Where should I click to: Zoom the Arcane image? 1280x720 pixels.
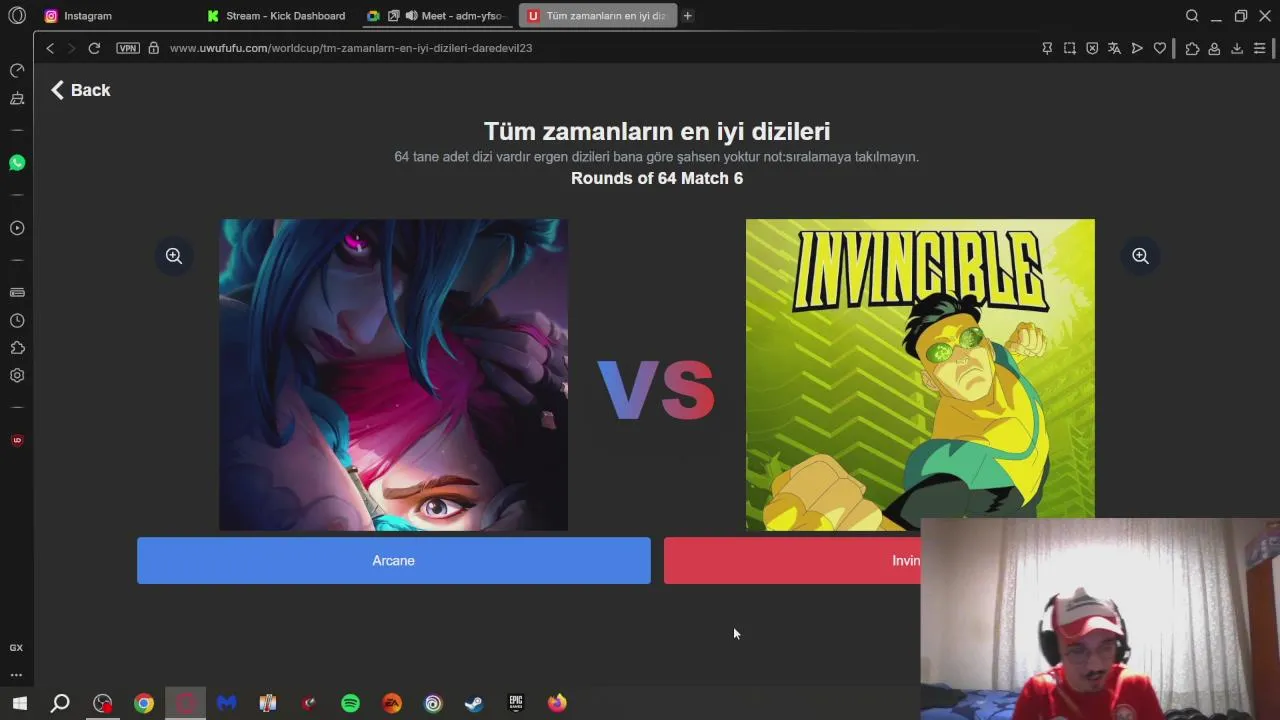point(174,256)
